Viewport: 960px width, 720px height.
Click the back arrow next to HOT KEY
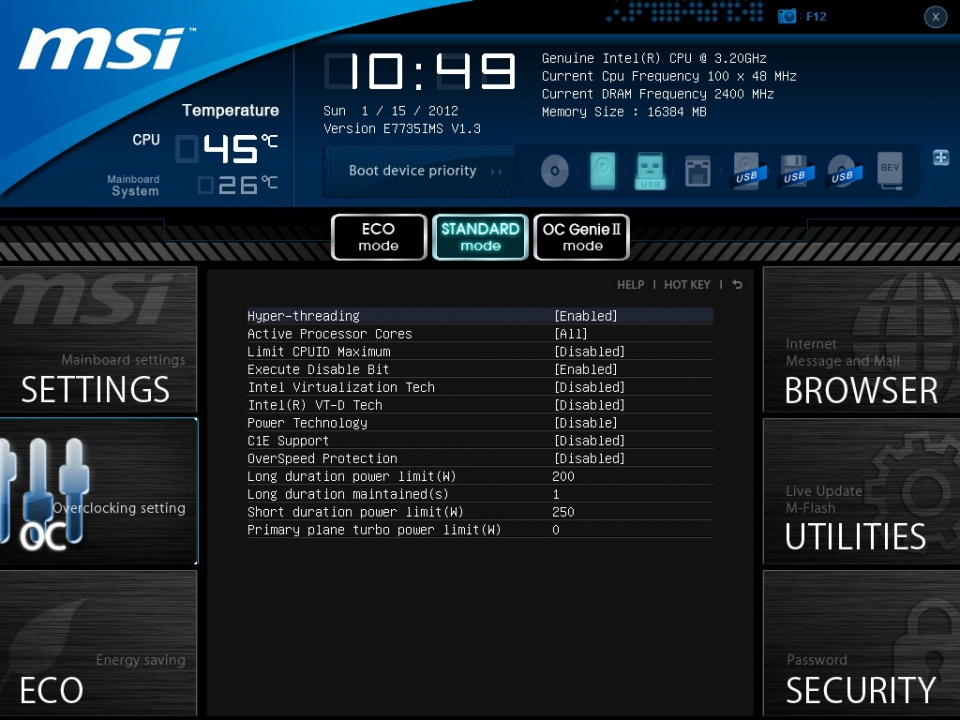click(x=737, y=285)
